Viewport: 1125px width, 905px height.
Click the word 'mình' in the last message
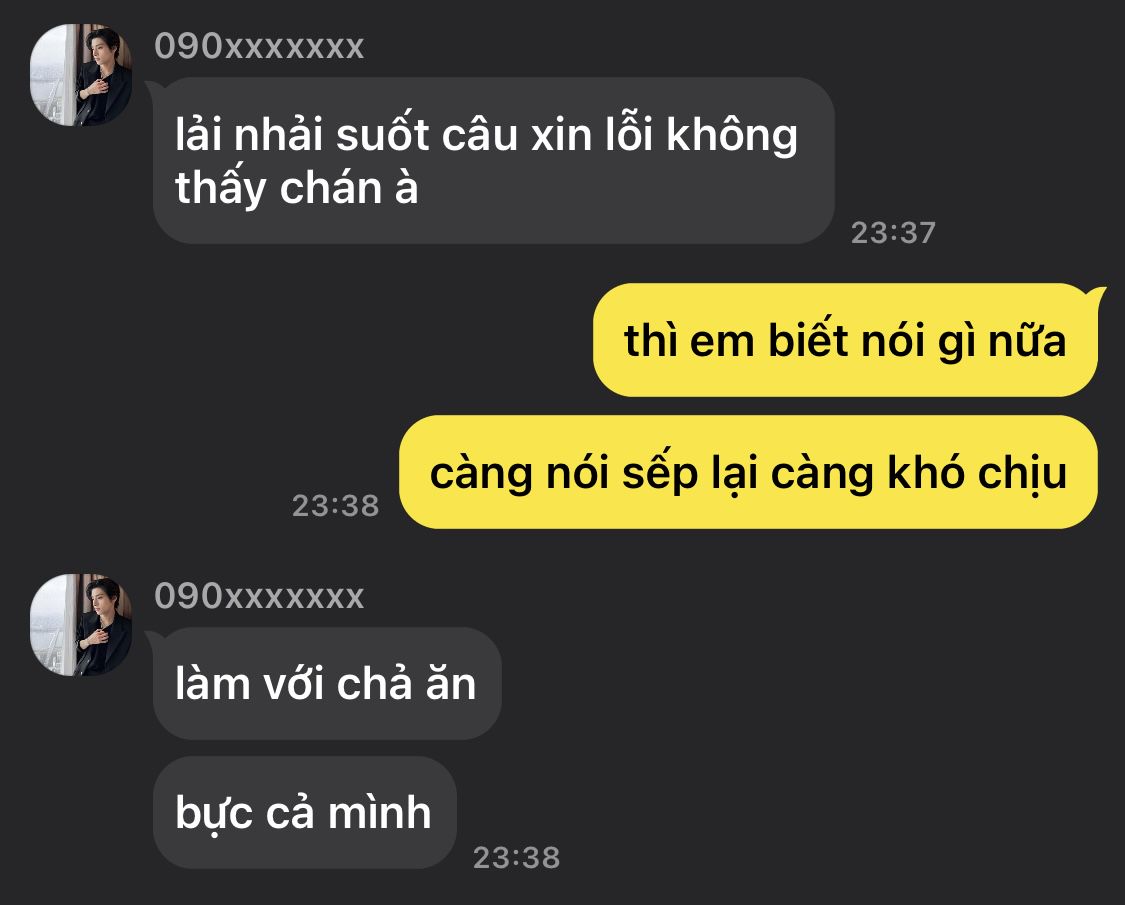coord(380,812)
